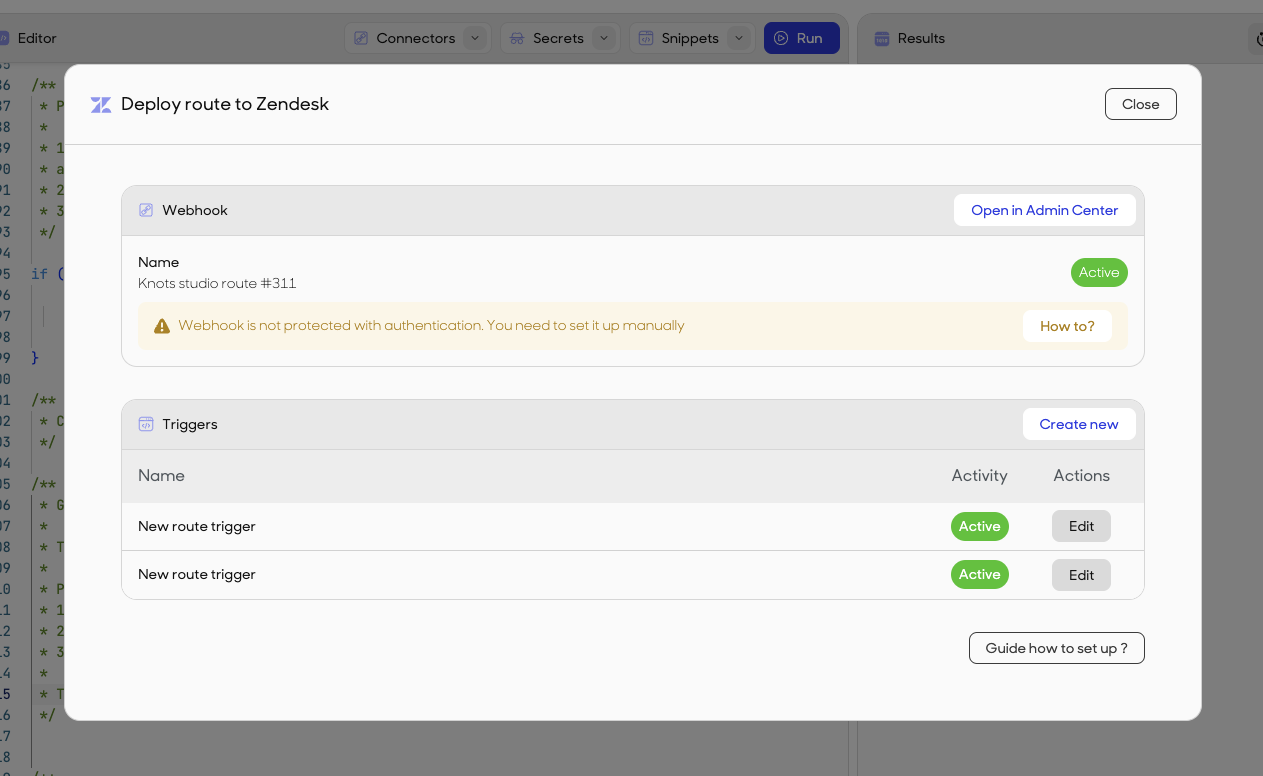Click the Deploy route to Zendesk title
The image size is (1263, 776).
(x=225, y=104)
